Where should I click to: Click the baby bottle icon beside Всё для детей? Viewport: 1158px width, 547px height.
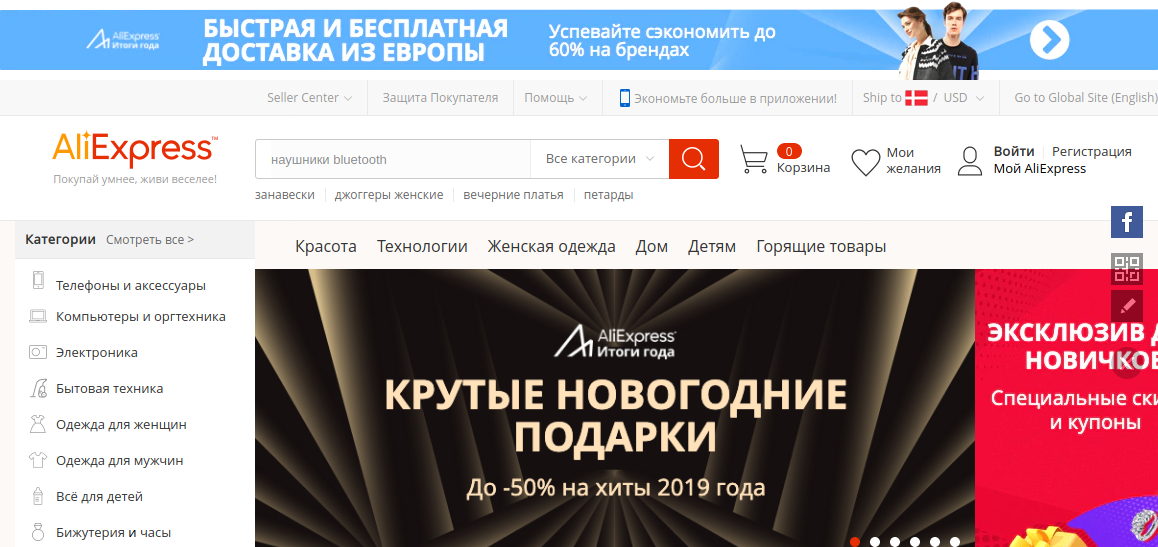38,496
